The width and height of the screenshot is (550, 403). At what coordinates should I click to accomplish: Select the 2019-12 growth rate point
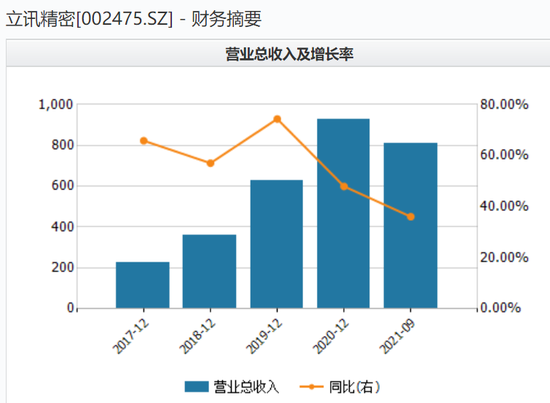277,119
